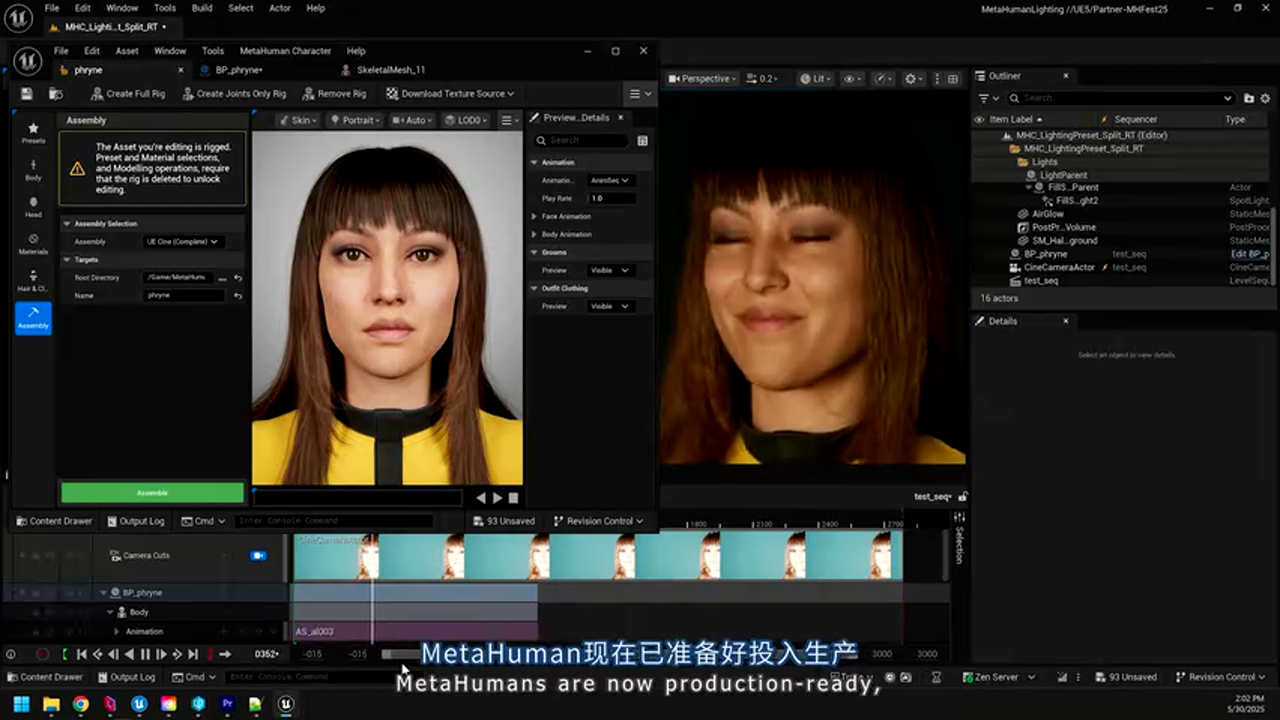This screenshot has width=1280, height=720.
Task: Open the Perspective viewport dropdown
Action: coord(703,79)
